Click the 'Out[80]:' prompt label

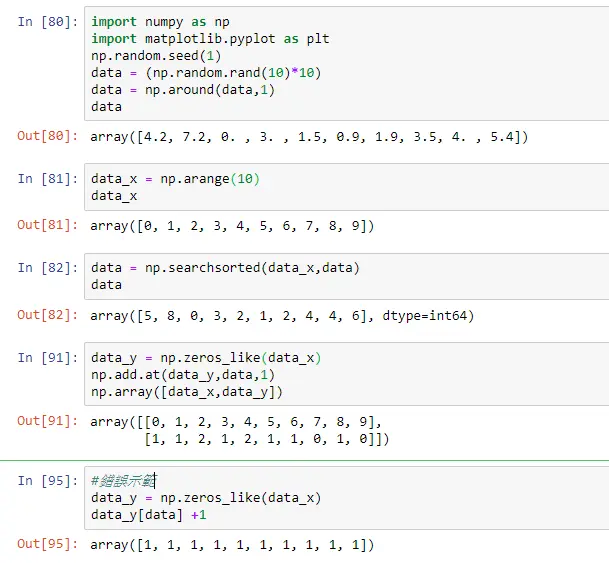click(47, 136)
